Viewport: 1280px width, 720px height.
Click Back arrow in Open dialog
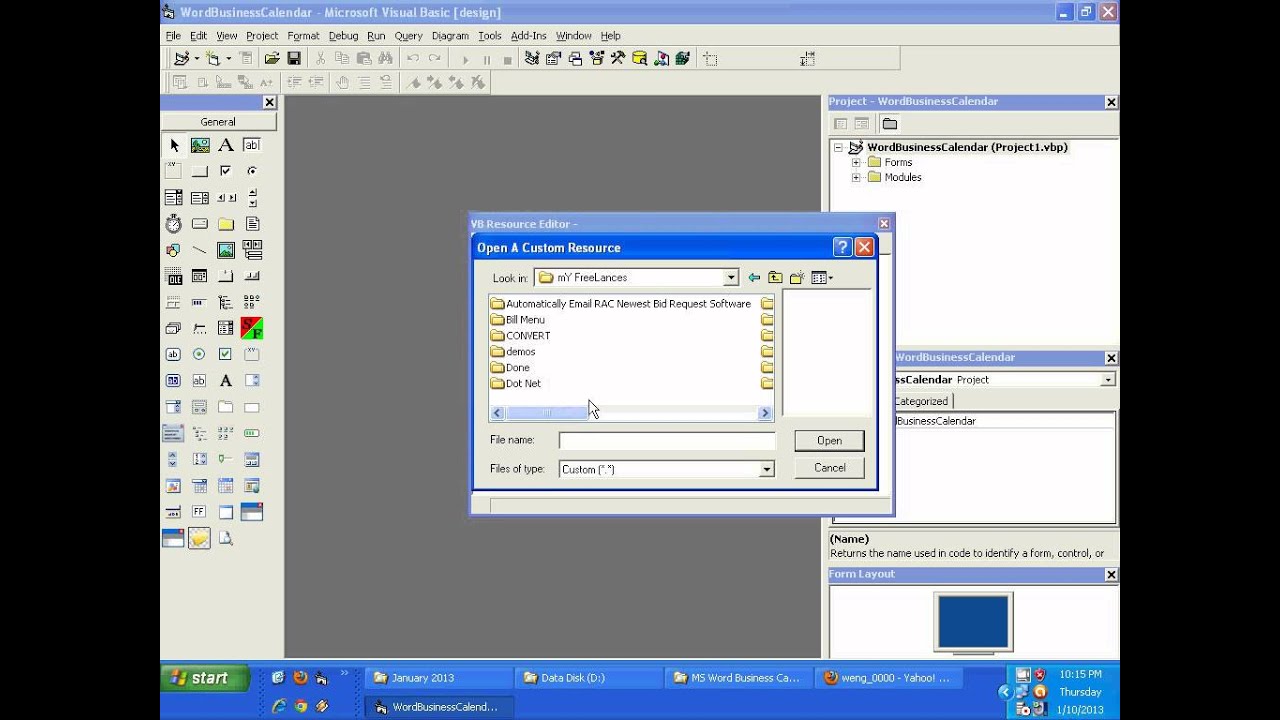754,278
